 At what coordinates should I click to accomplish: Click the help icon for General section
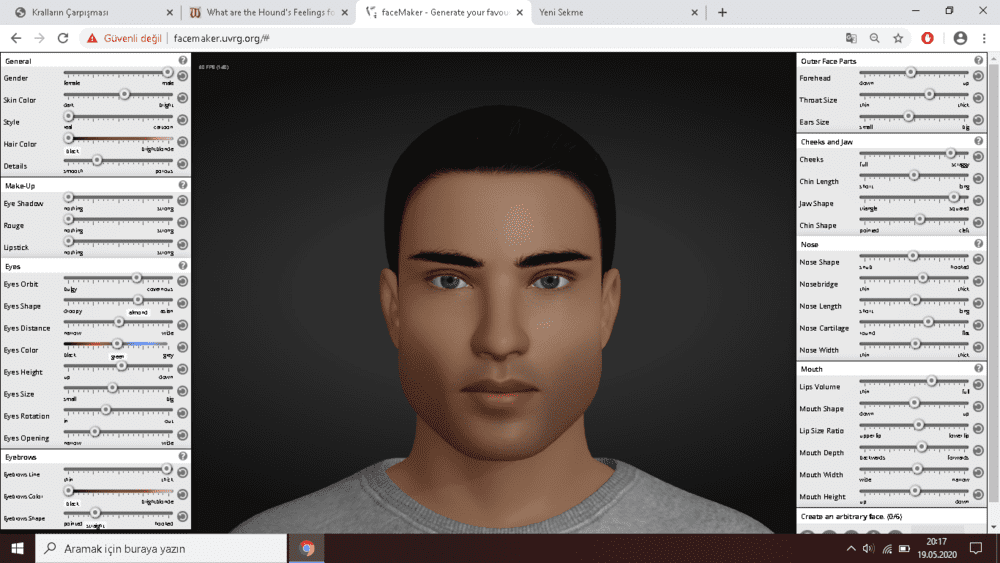[183, 61]
